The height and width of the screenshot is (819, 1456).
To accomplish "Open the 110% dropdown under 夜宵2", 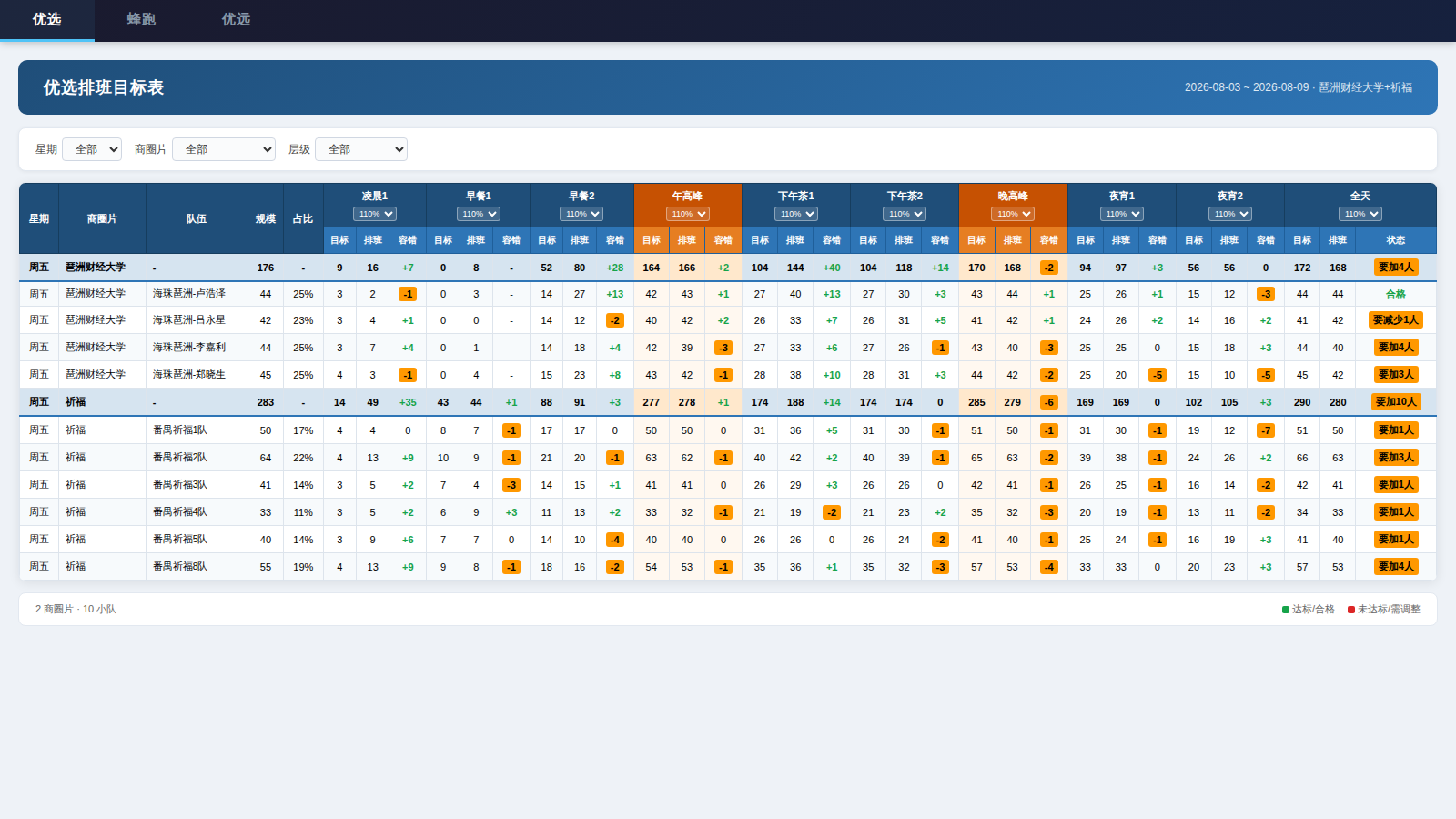I will tap(1230, 214).
